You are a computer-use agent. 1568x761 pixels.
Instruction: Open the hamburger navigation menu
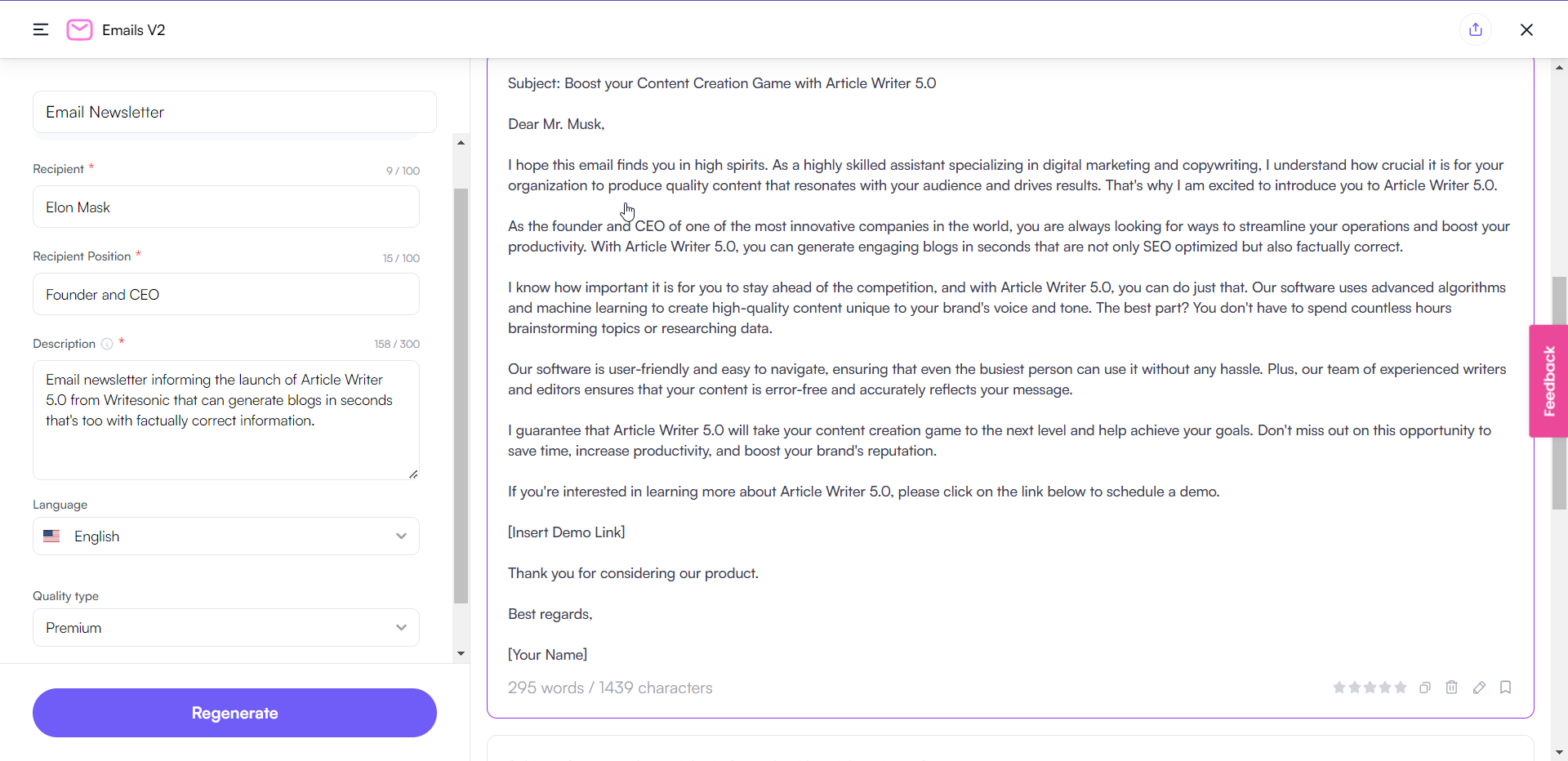[x=40, y=29]
